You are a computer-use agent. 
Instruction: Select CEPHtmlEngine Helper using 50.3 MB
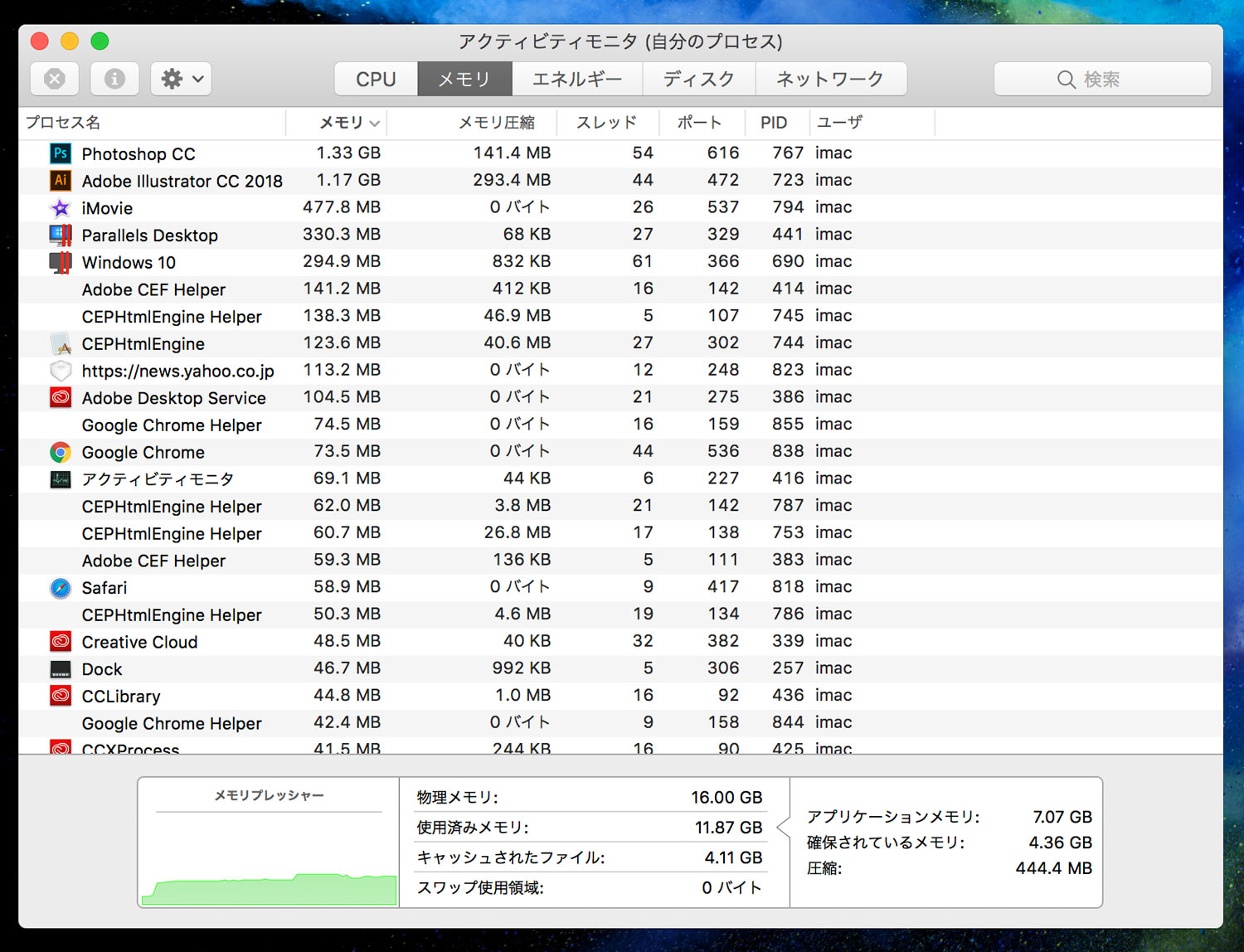(172, 615)
